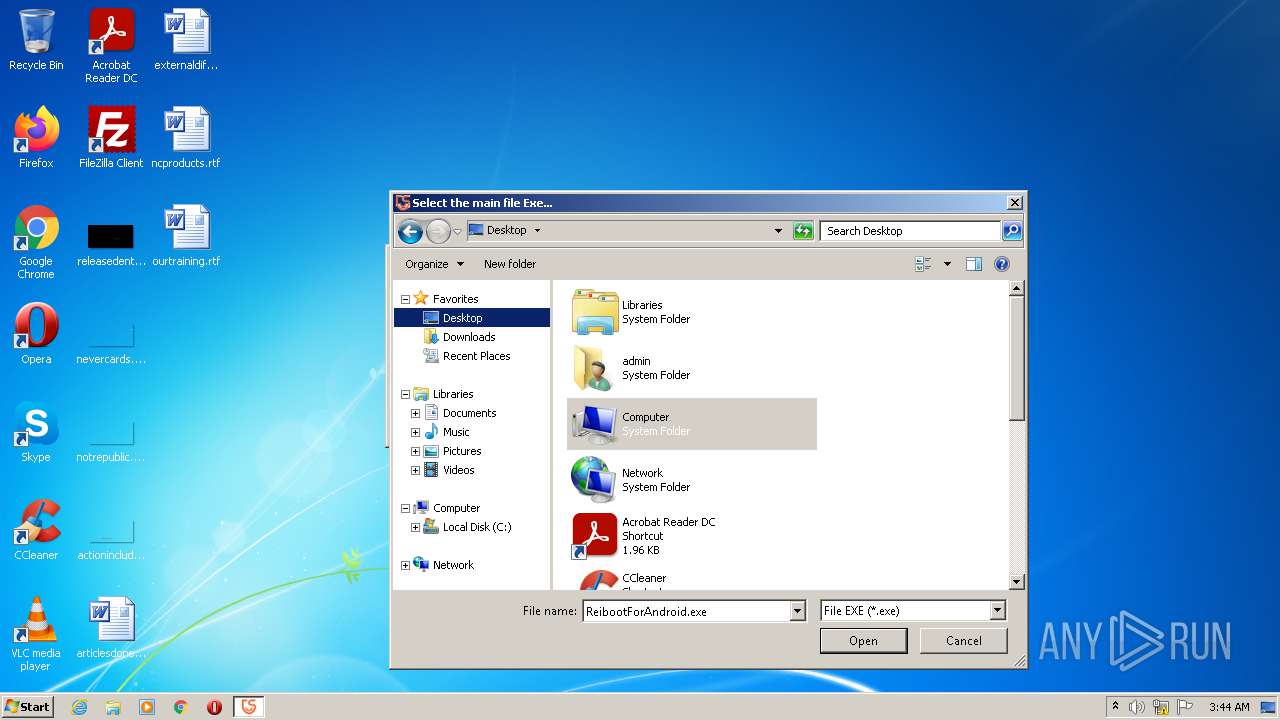Viewport: 1280px width, 720px height.
Task: Click the volume speaker icon in the system tray
Action: coord(1137,707)
